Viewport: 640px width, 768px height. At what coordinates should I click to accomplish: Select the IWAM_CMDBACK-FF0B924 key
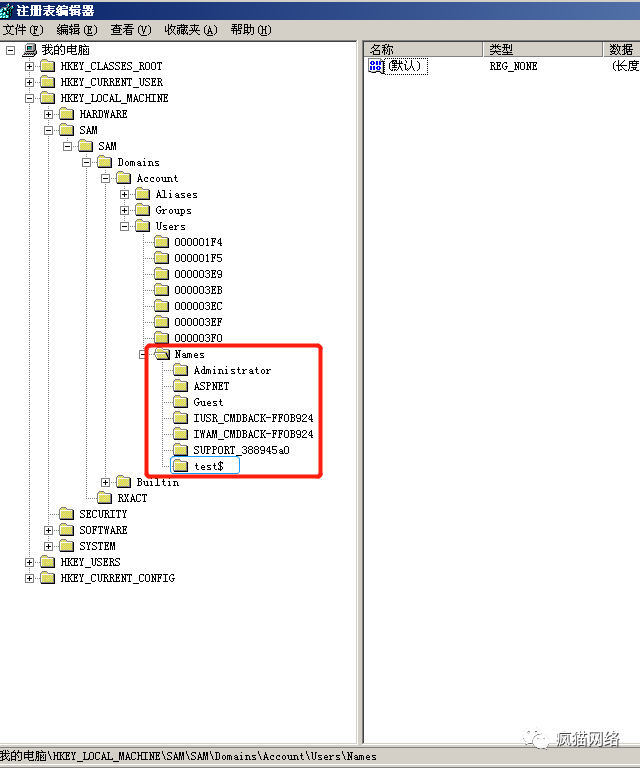pyautogui.click(x=253, y=434)
